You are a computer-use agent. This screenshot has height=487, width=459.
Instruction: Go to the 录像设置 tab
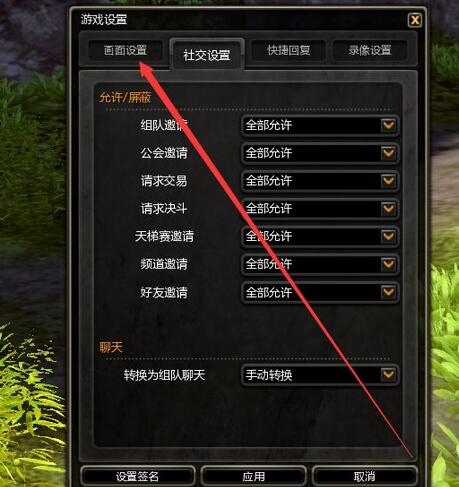click(370, 50)
